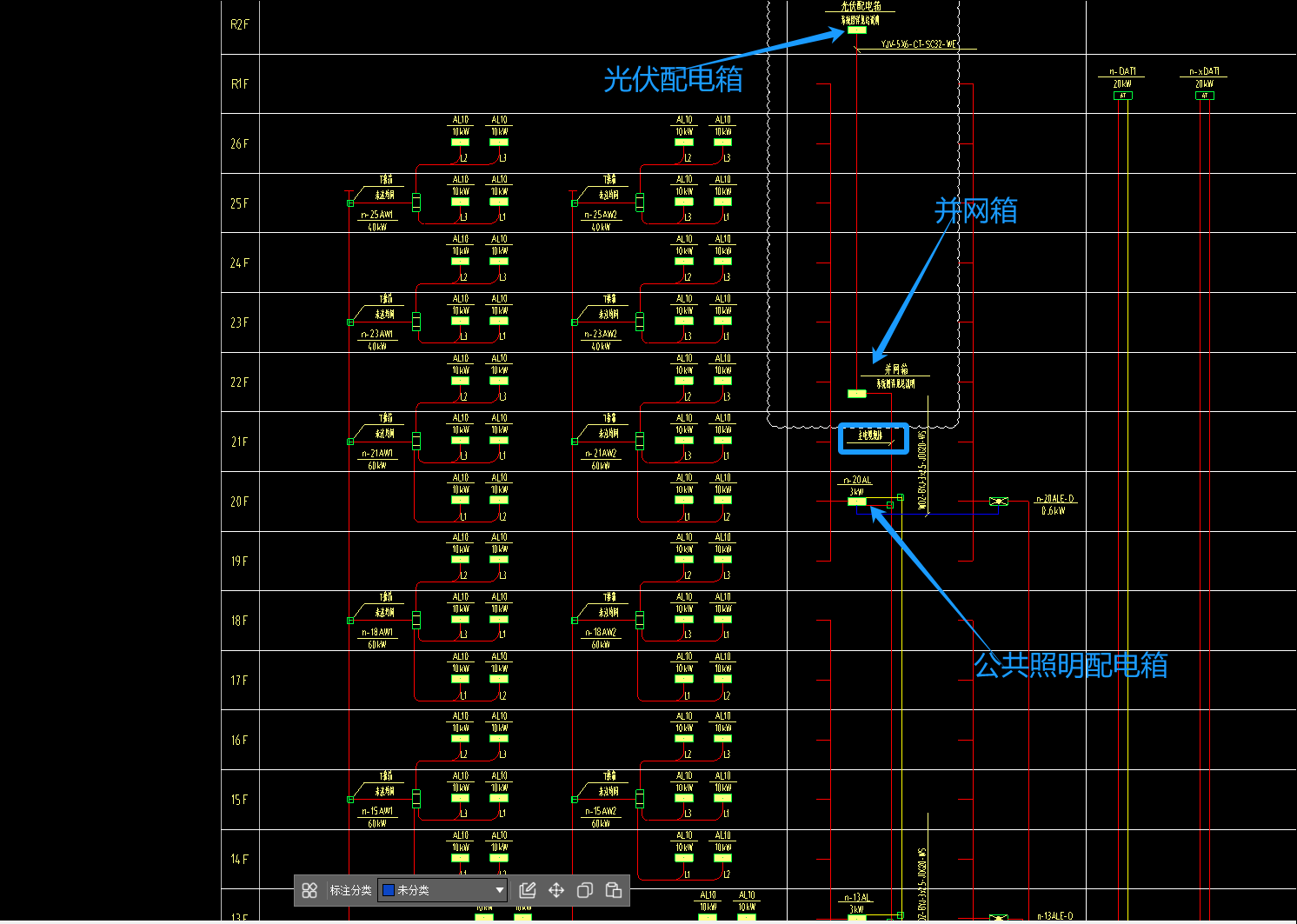Select the 26F floor label
The height and width of the screenshot is (924, 1297).
click(x=240, y=143)
